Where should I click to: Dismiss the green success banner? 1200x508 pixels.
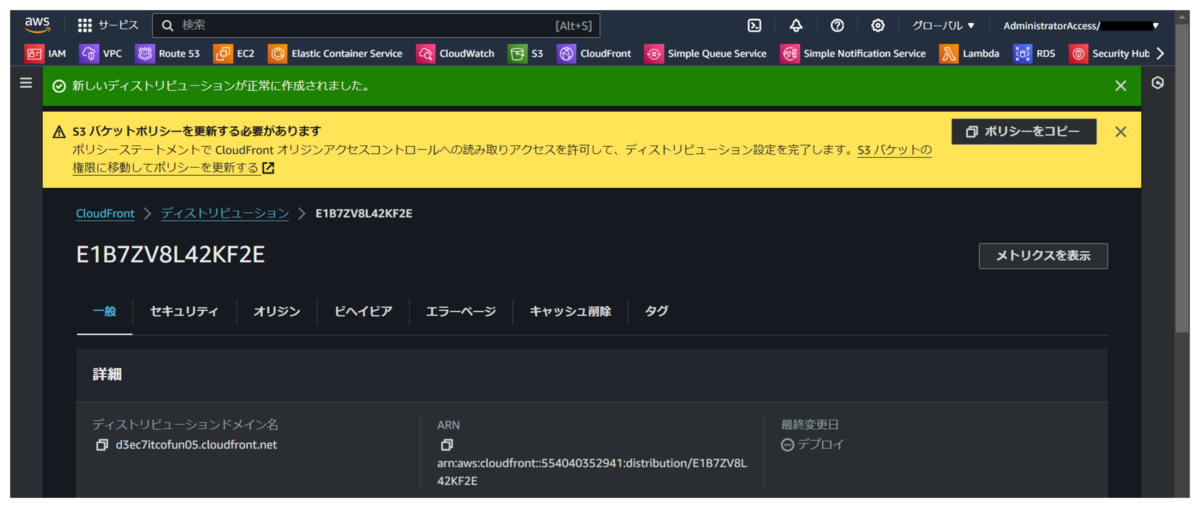[1121, 86]
